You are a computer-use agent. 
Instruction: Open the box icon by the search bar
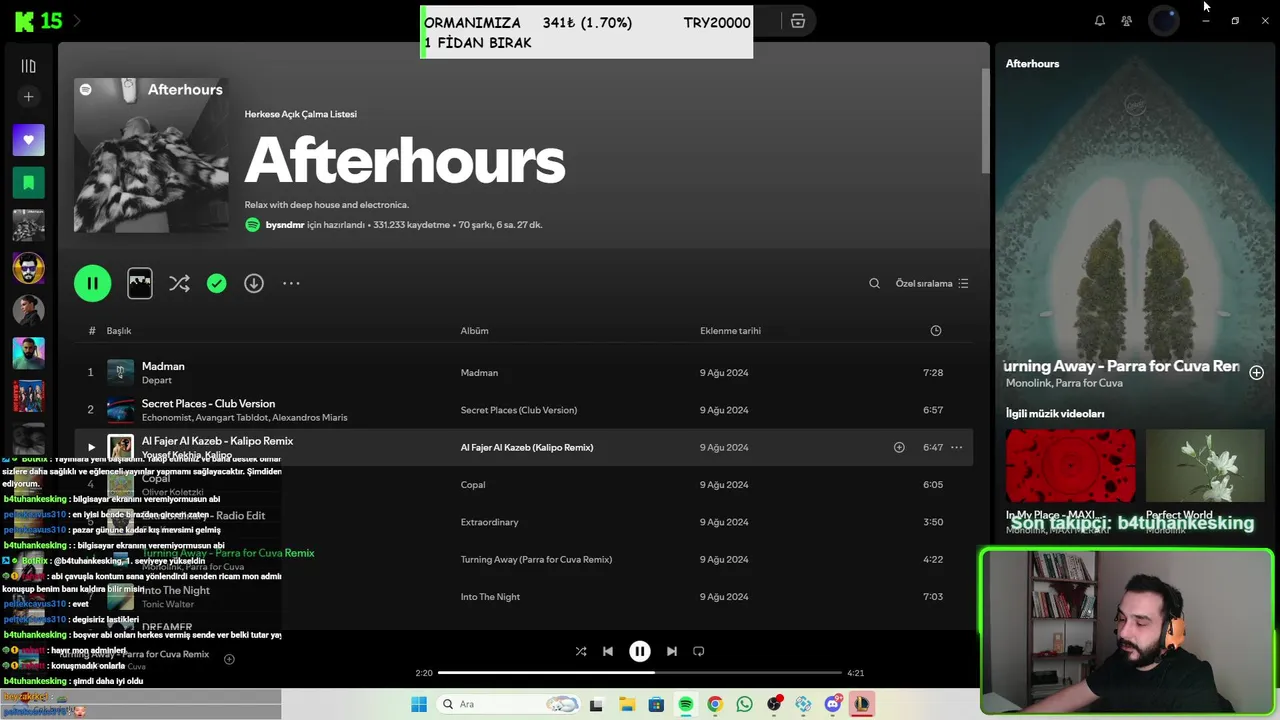798,21
